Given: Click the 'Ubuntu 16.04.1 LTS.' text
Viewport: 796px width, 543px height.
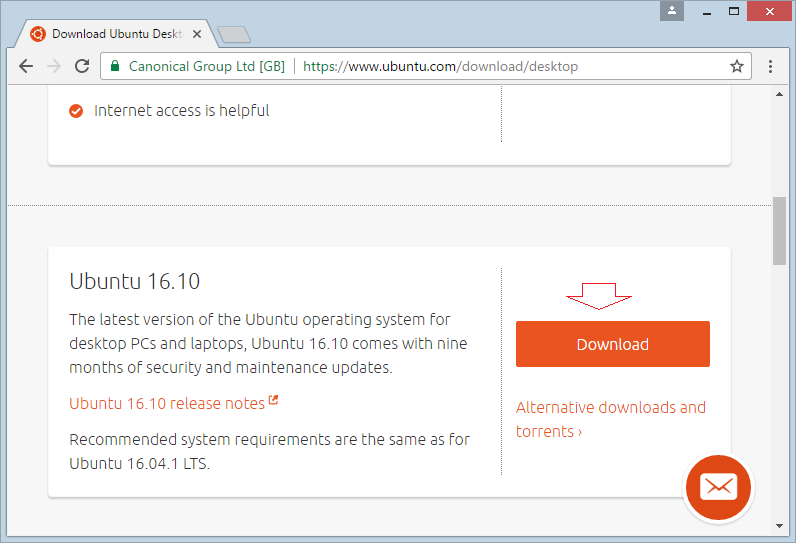Looking at the screenshot, I should [140, 464].
